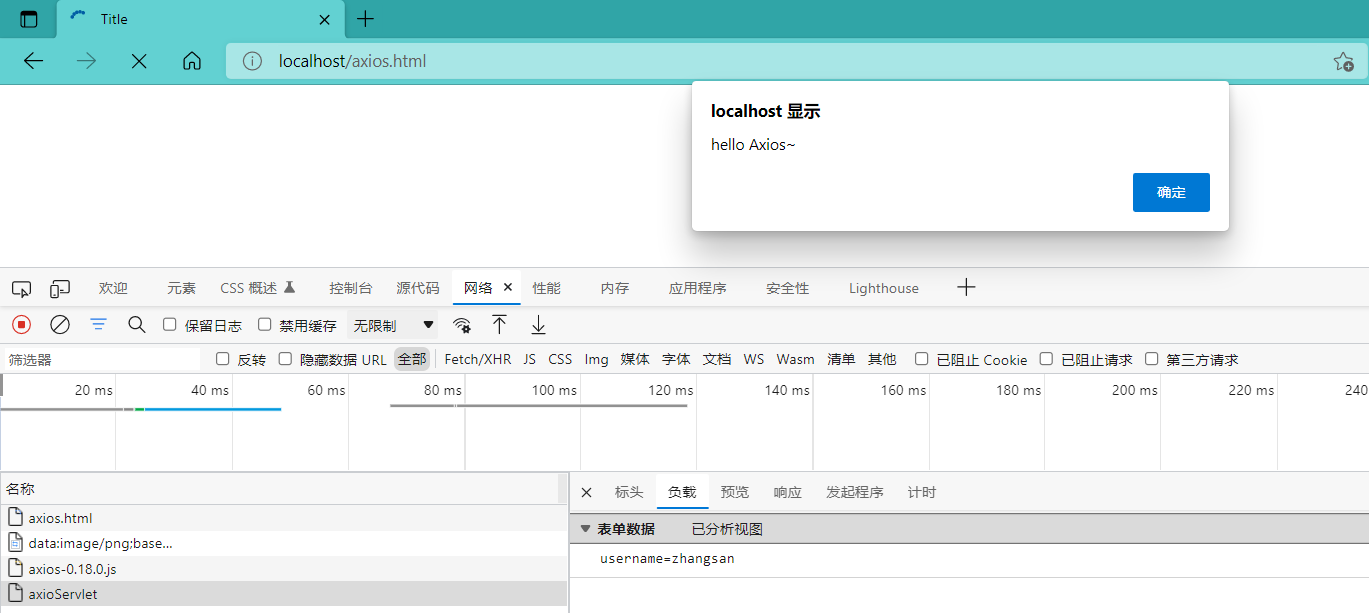Open the 应用程序 tab

(x=697, y=288)
